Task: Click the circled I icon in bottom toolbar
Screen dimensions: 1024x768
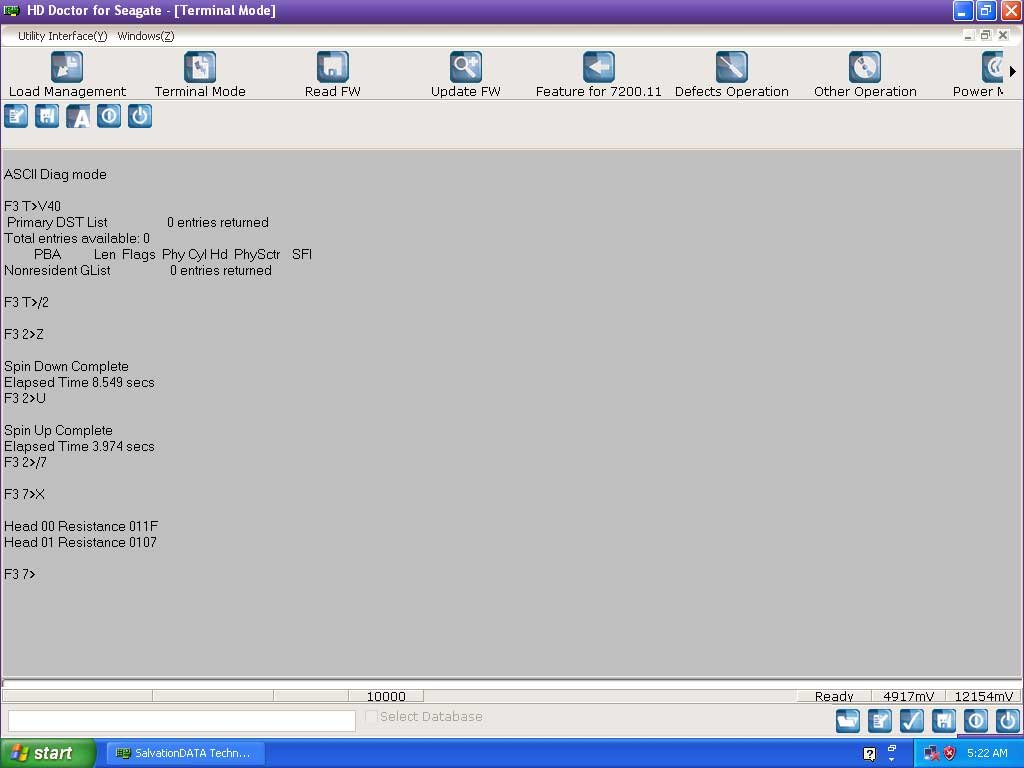Action: pyautogui.click(x=976, y=721)
